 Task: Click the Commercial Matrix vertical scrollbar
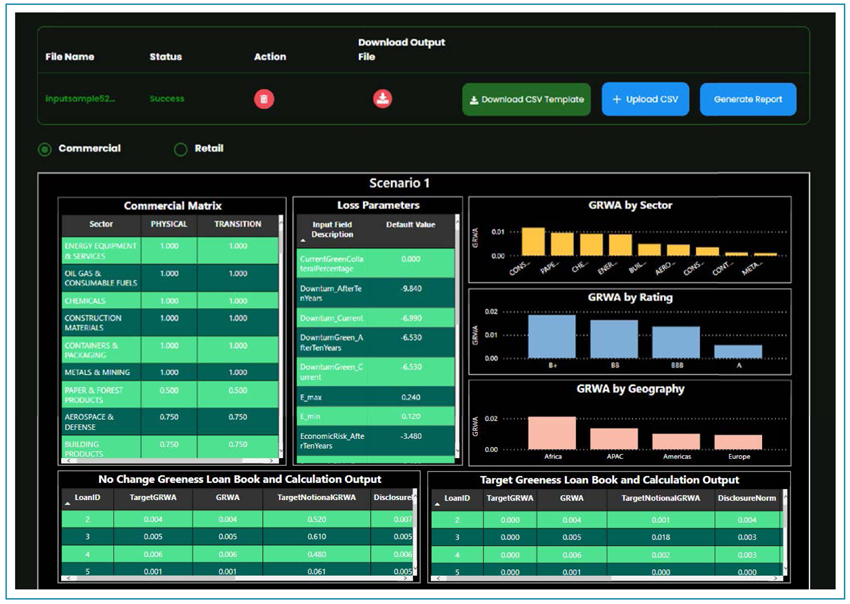pos(281,336)
